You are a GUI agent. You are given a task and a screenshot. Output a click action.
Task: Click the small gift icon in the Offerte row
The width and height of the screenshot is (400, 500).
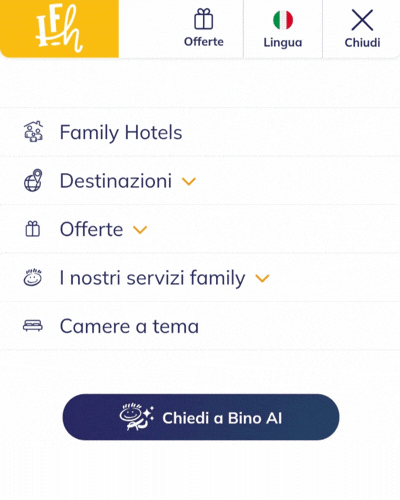click(x=33, y=229)
